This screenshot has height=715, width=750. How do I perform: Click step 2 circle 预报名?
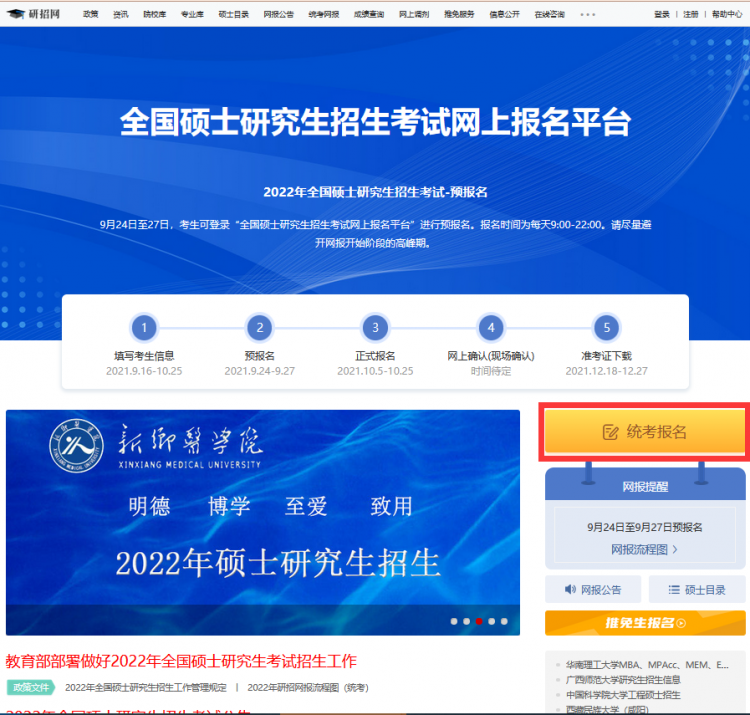[x=259, y=327]
